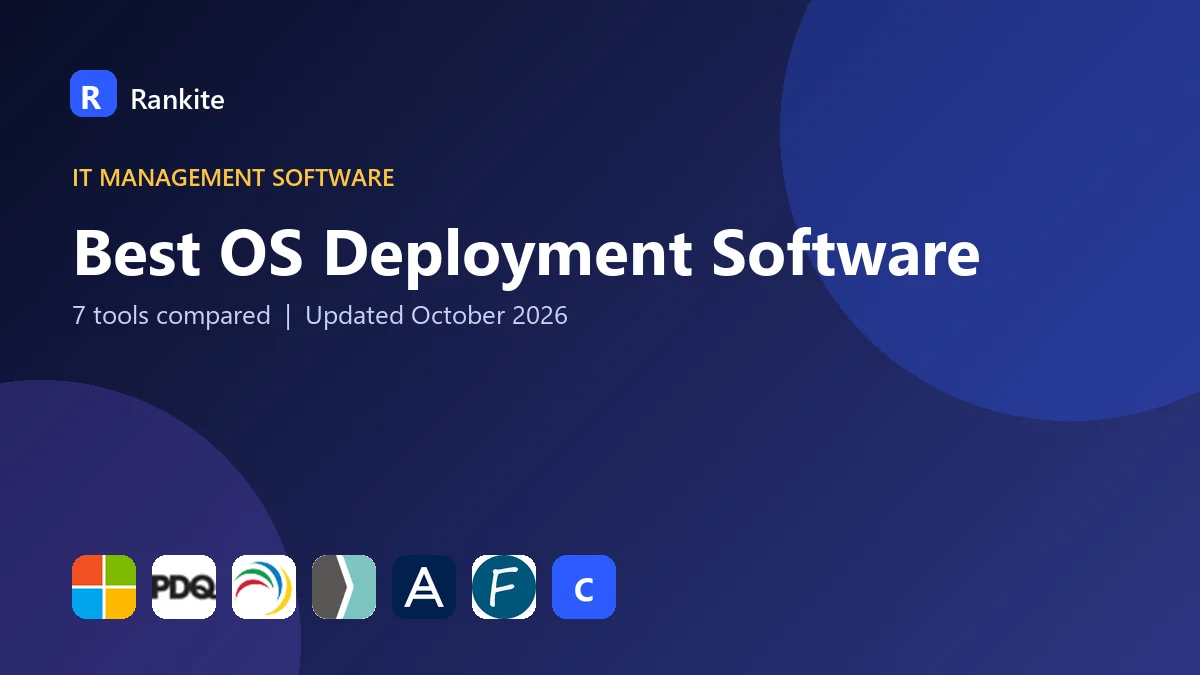
Task: Click the Rankite R logo icon
Action: (x=93, y=94)
